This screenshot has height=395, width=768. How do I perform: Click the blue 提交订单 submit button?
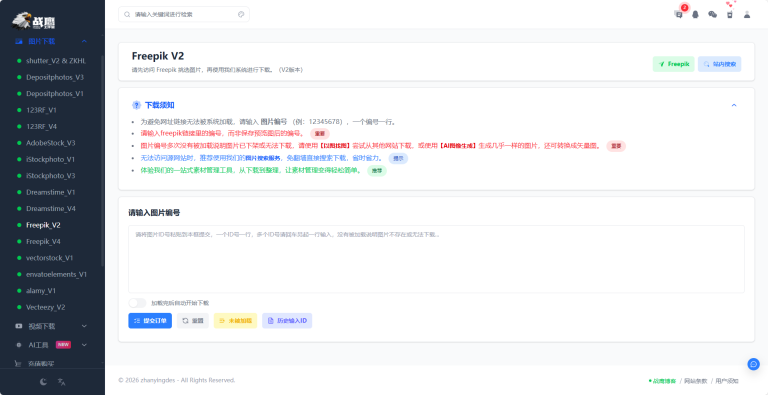150,321
